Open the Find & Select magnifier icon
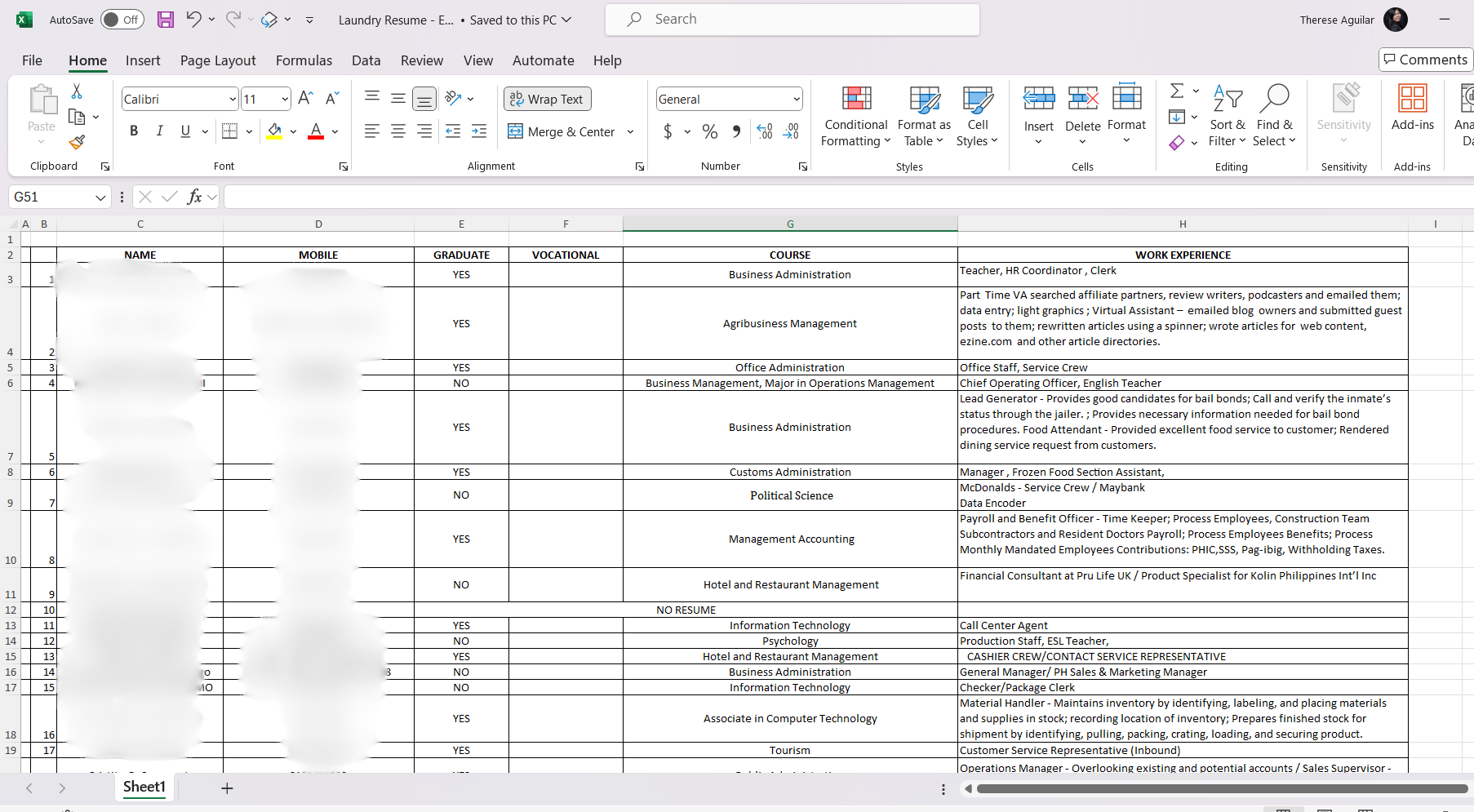 (1274, 100)
